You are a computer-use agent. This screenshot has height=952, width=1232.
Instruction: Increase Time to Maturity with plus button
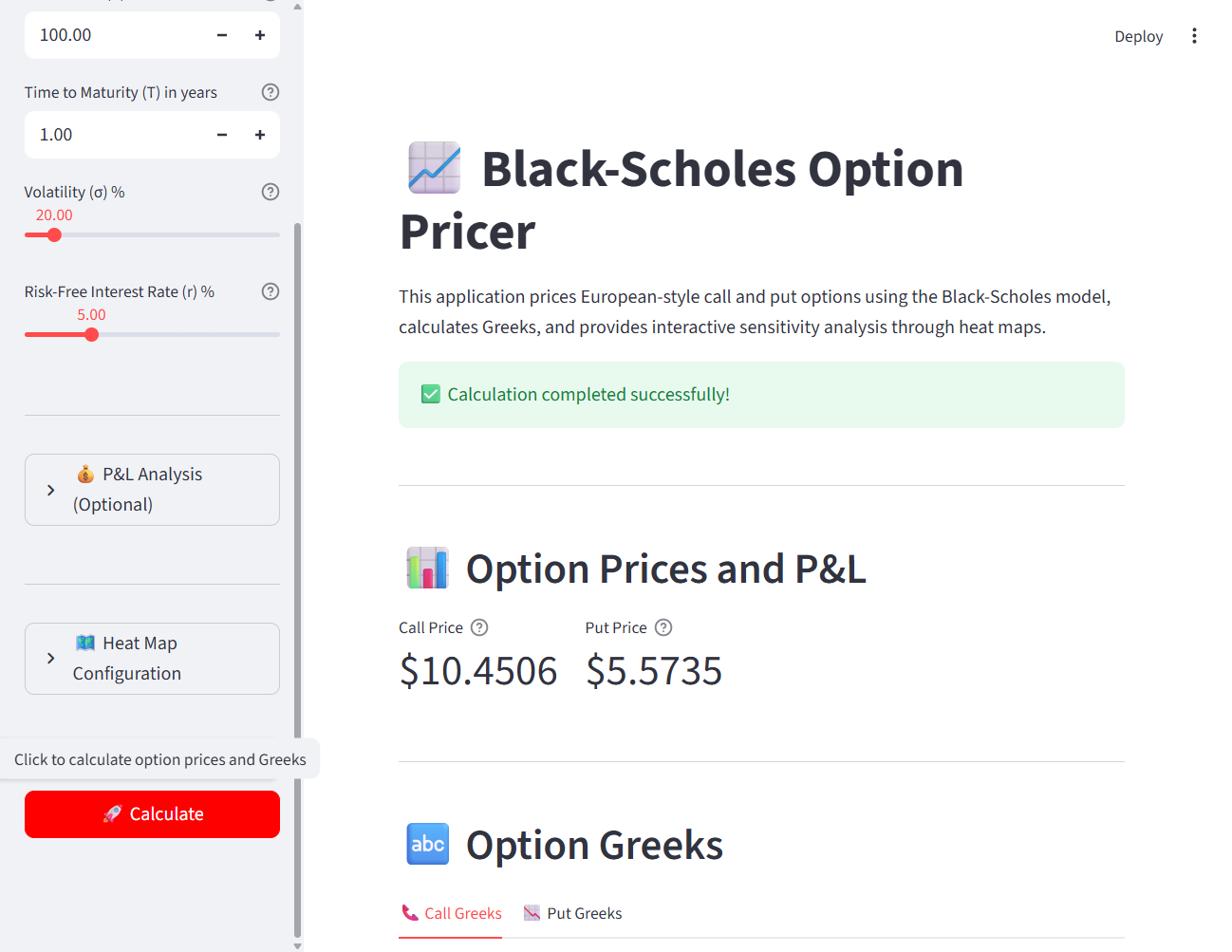[x=260, y=135]
